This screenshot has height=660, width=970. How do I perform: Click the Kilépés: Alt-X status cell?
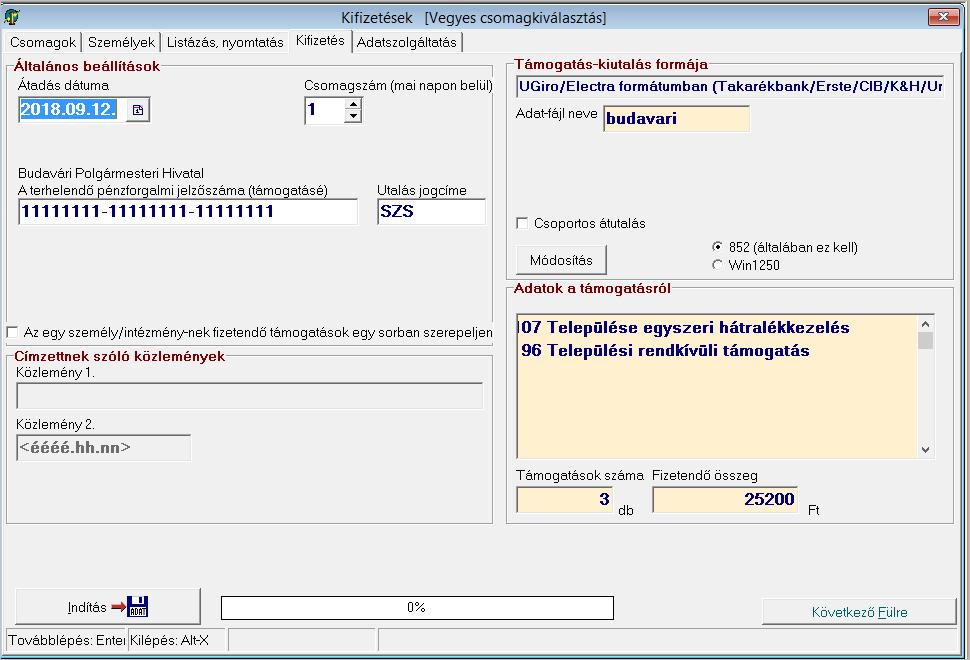click(x=178, y=640)
